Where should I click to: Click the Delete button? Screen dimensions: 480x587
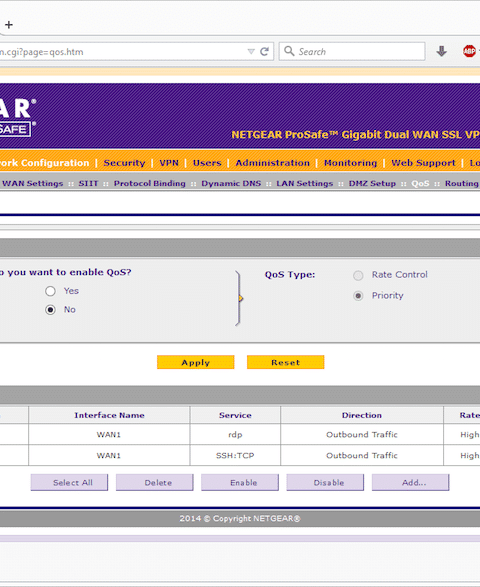pos(155,483)
